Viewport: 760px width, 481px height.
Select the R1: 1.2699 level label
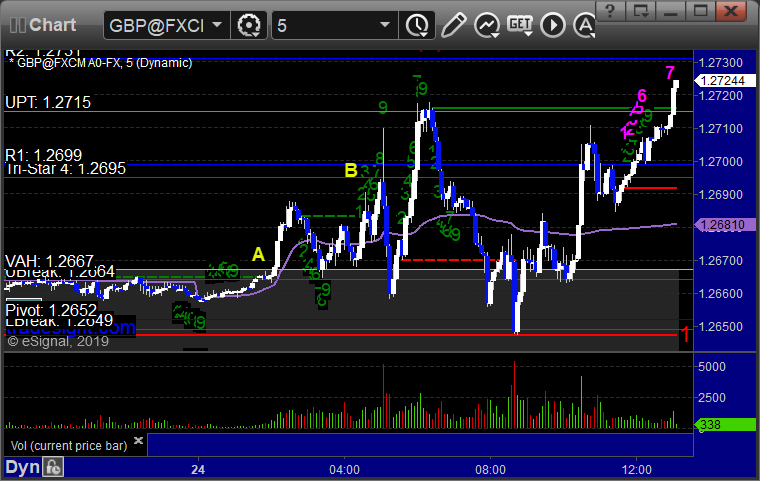[x=44, y=155]
